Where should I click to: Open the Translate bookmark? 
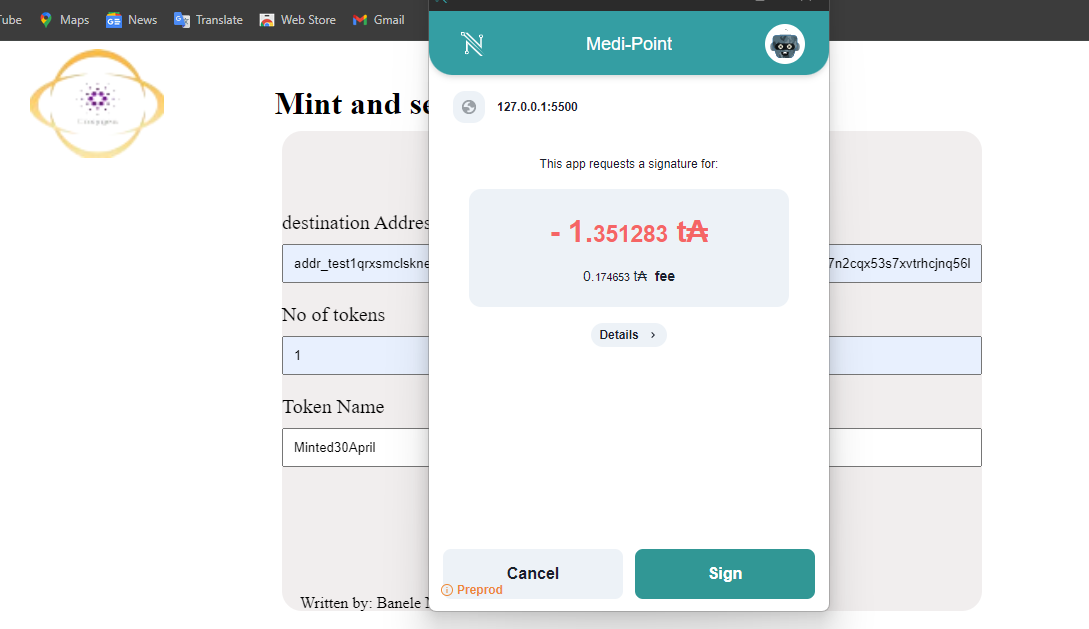point(208,20)
